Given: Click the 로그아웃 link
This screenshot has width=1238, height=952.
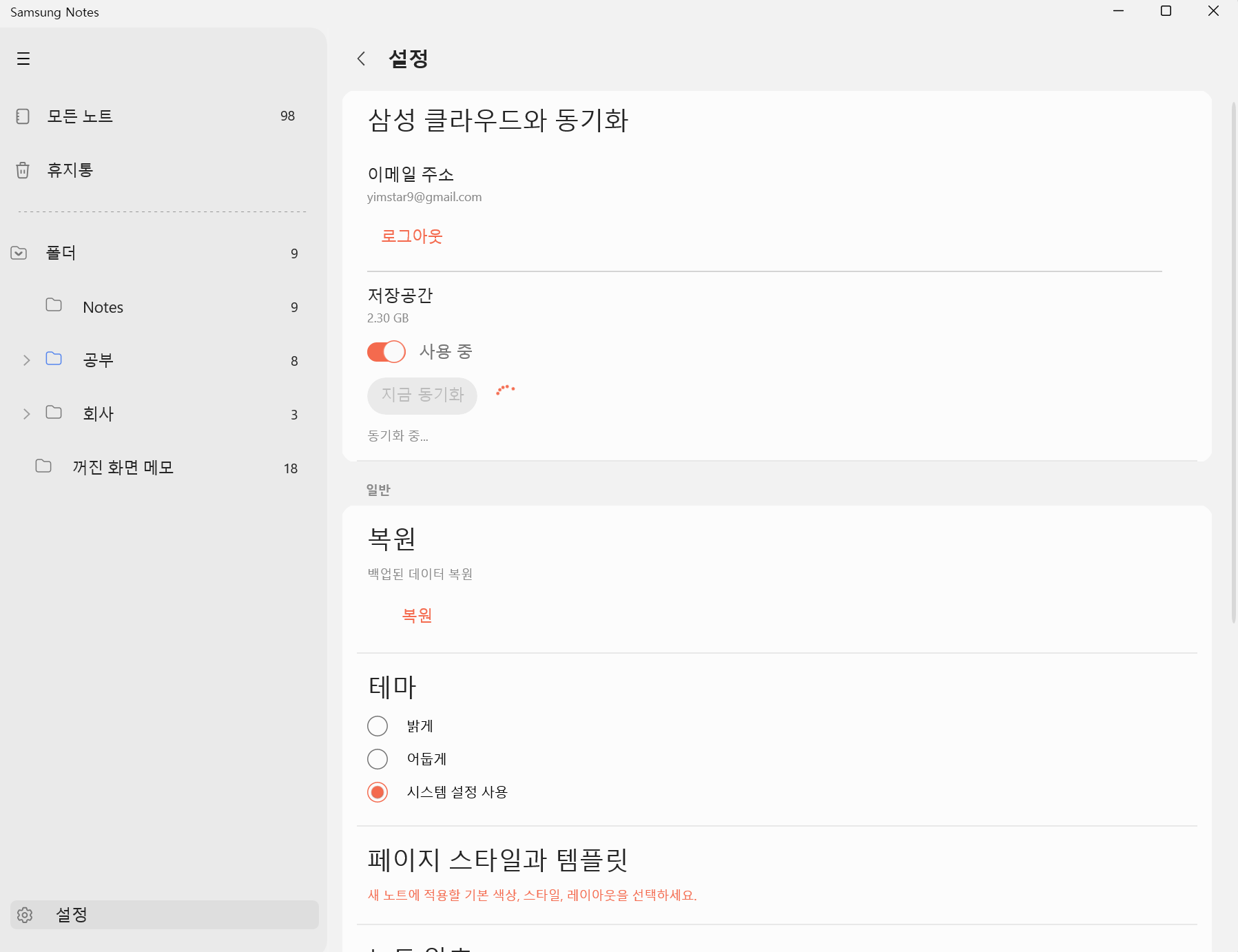Looking at the screenshot, I should 412,236.
